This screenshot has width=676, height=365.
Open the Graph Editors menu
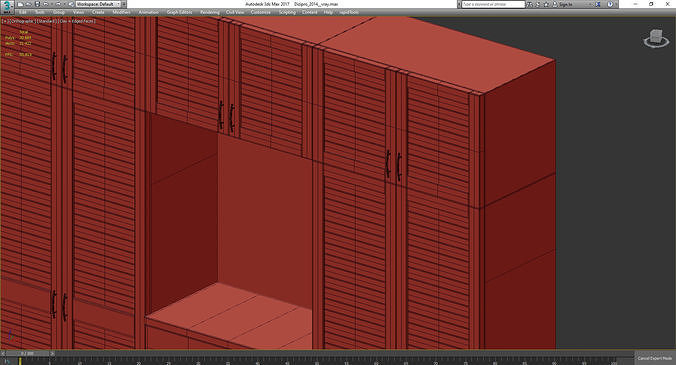pyautogui.click(x=179, y=12)
